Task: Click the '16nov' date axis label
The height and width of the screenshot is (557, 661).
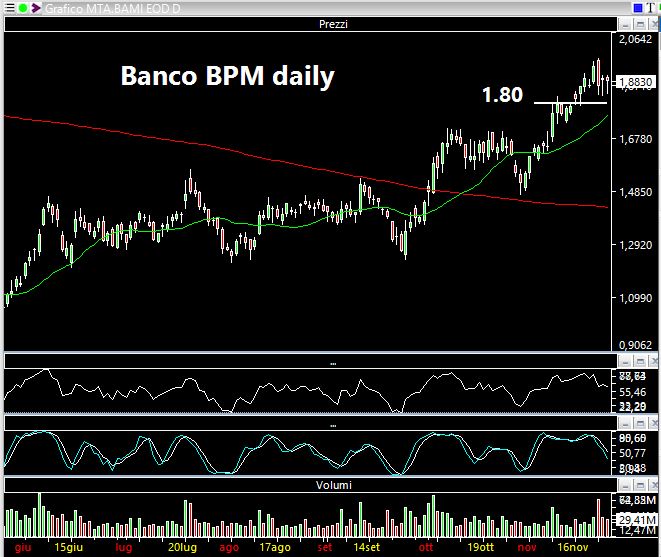Action: (x=572, y=547)
